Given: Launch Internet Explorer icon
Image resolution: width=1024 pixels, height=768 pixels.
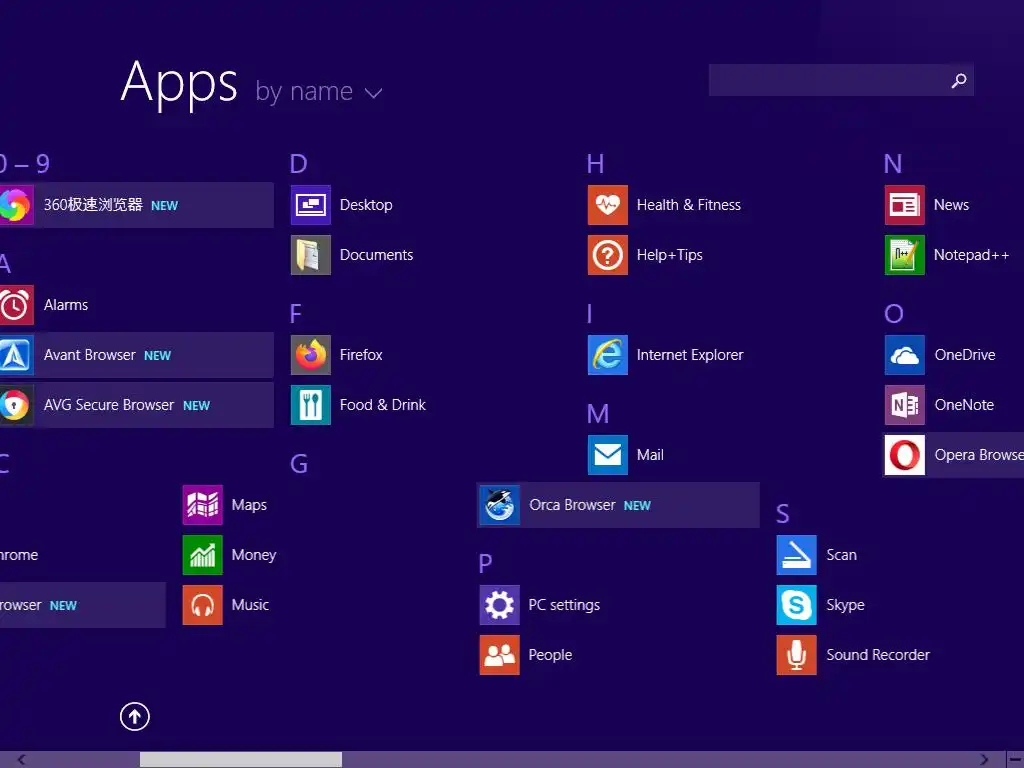Looking at the screenshot, I should click(x=608, y=355).
